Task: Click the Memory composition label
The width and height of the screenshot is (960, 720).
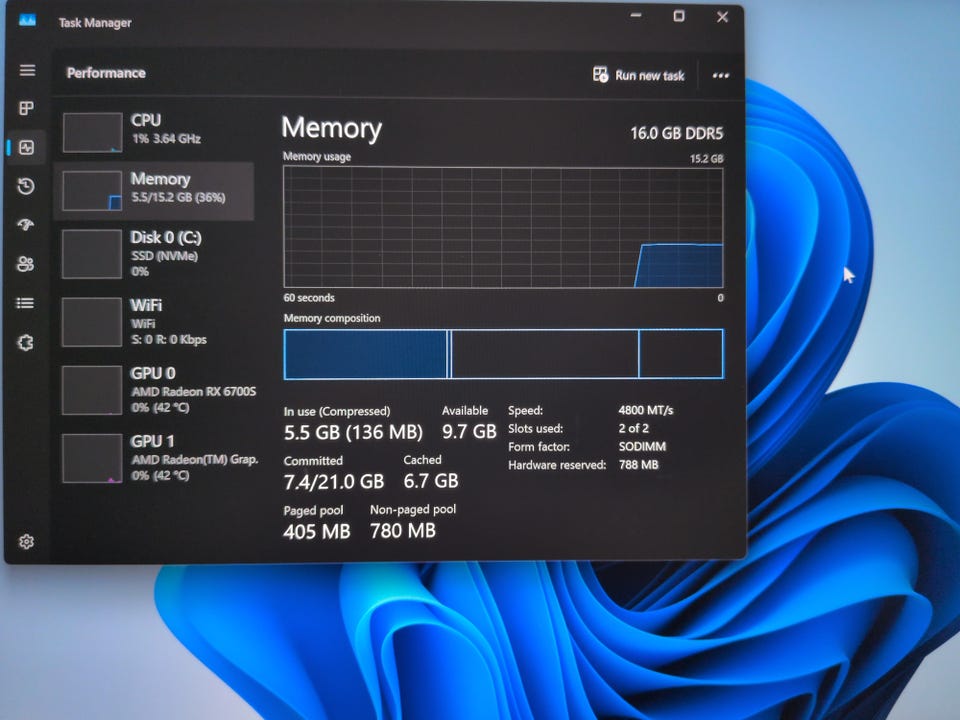Action: click(332, 318)
